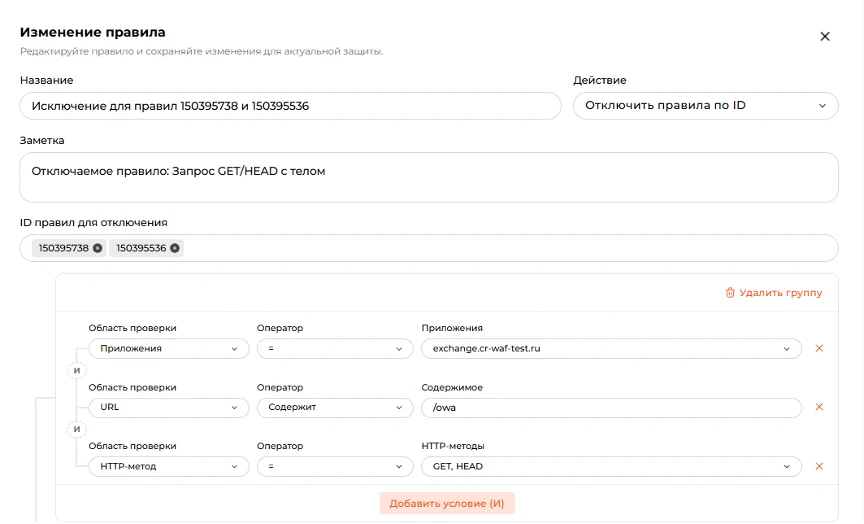Screen dimensions: 864x524
Task: Open the HTTP-метод scope dropdown
Action: 169,466
